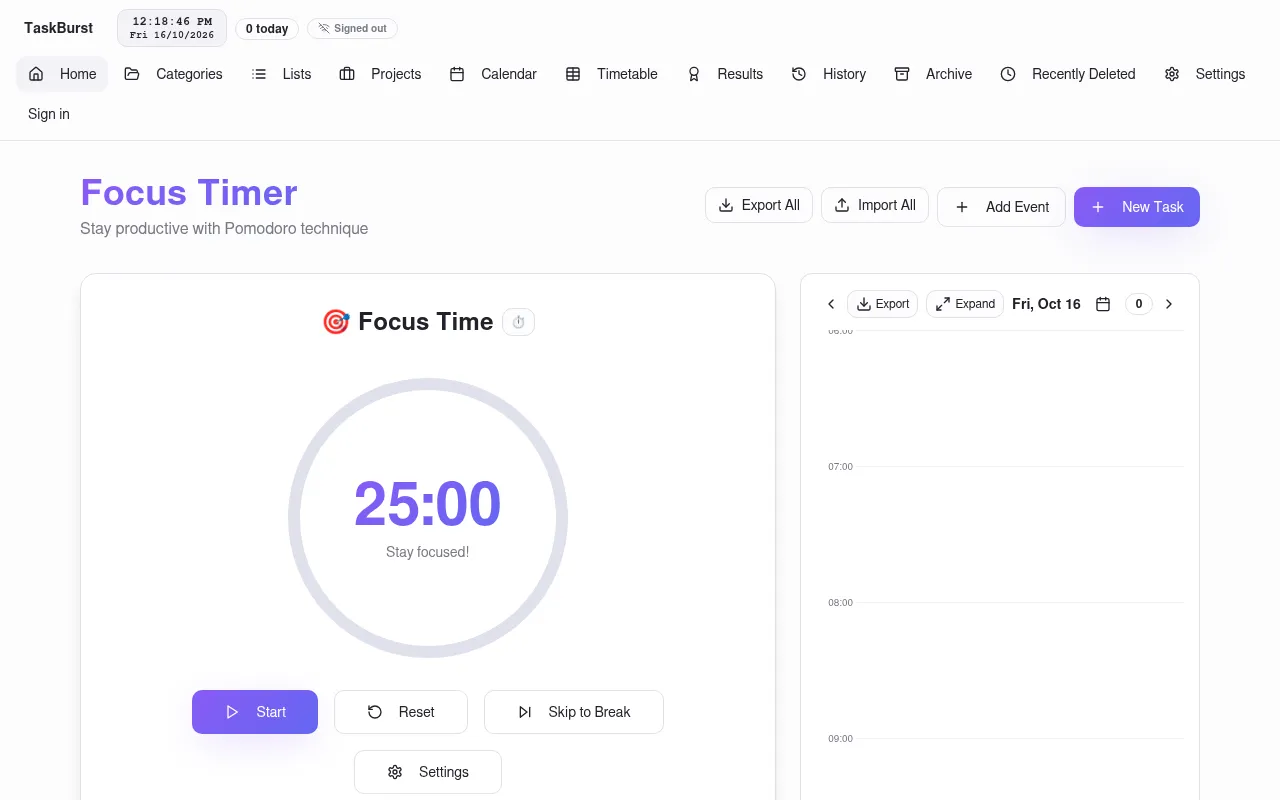Click the stopwatch icon beside Focus Time
Image resolution: width=1280 pixels, height=800 pixels.
[x=518, y=322]
